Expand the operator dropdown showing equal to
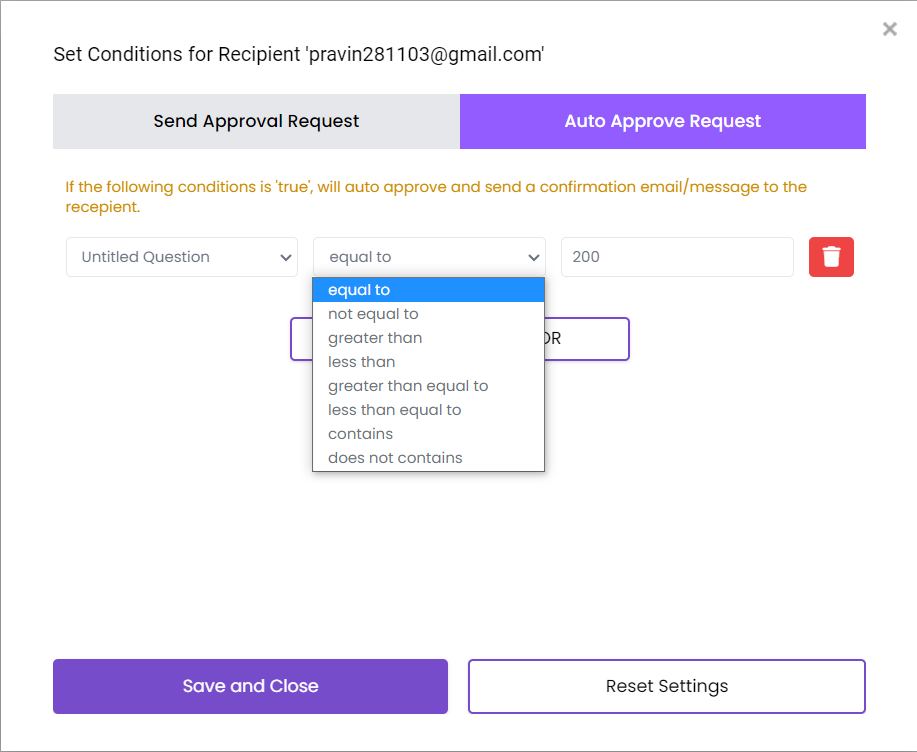Viewport: 917px width, 752px height. point(428,257)
